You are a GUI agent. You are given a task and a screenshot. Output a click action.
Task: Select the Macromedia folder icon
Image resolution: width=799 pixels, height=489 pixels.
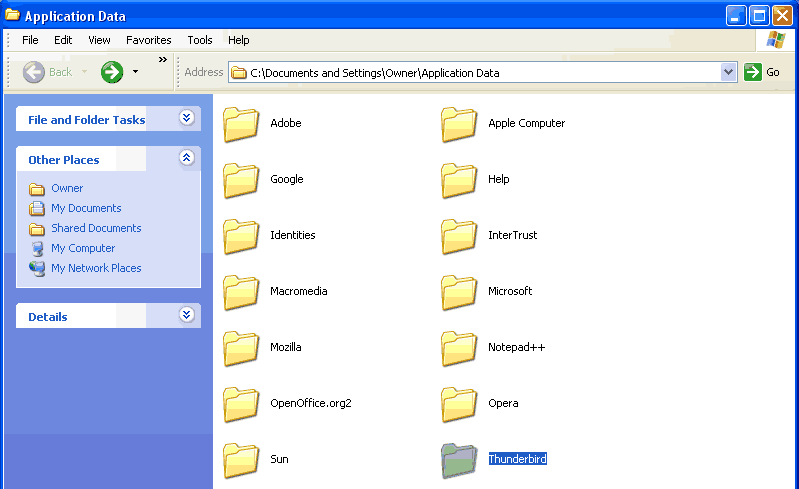(241, 292)
